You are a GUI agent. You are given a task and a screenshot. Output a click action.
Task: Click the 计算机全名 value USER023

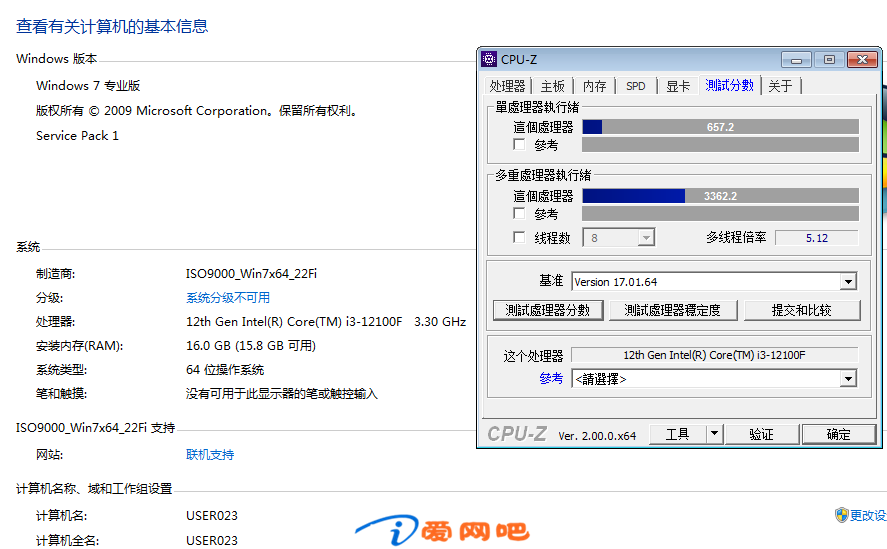click(212, 541)
